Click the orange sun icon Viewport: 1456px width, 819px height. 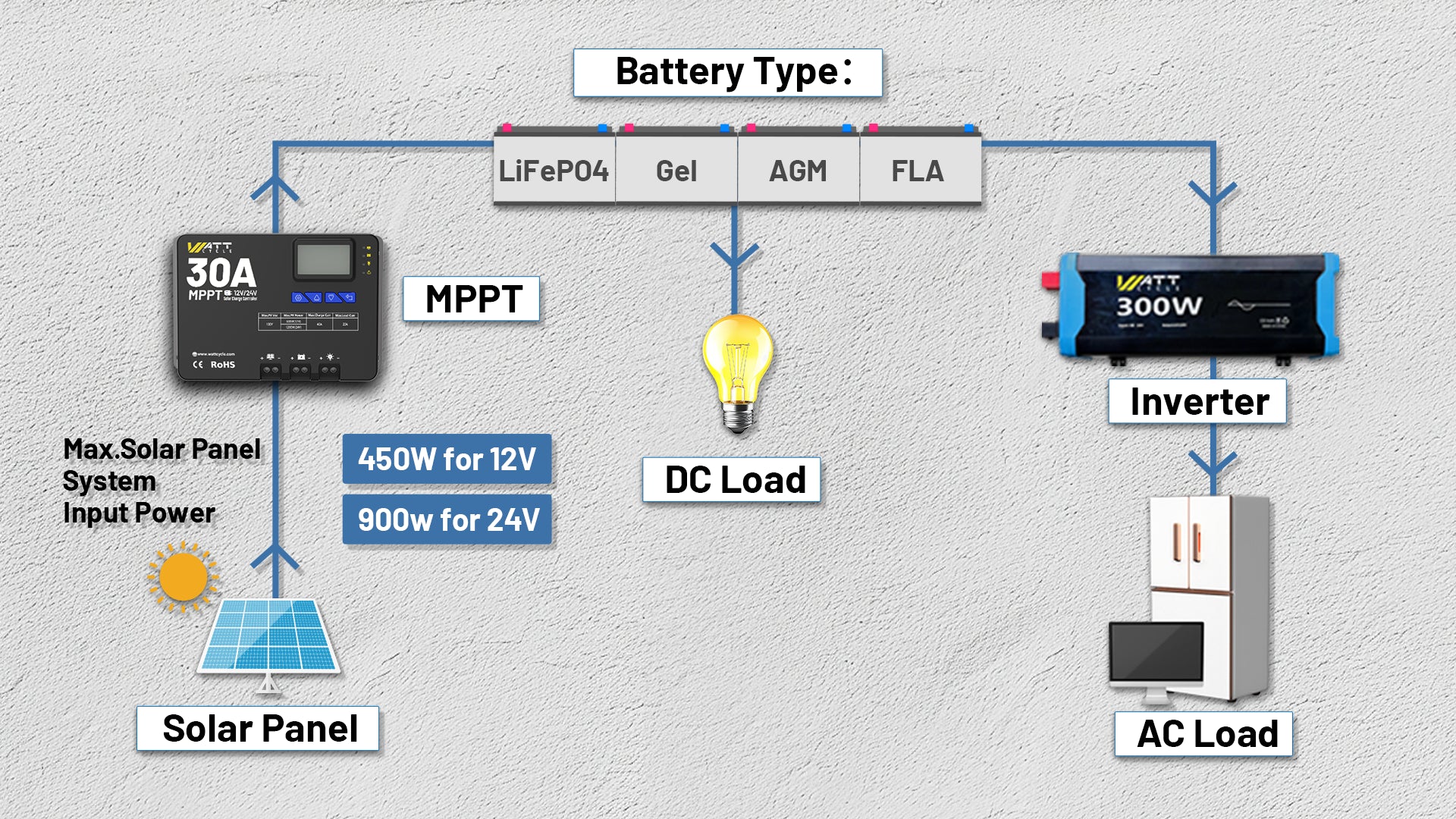pyautogui.click(x=183, y=577)
